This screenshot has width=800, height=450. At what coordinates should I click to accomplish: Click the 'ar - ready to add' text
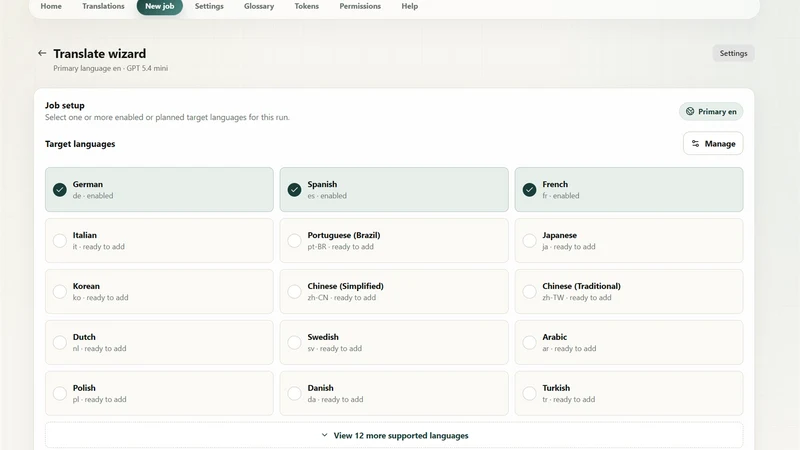point(569,349)
